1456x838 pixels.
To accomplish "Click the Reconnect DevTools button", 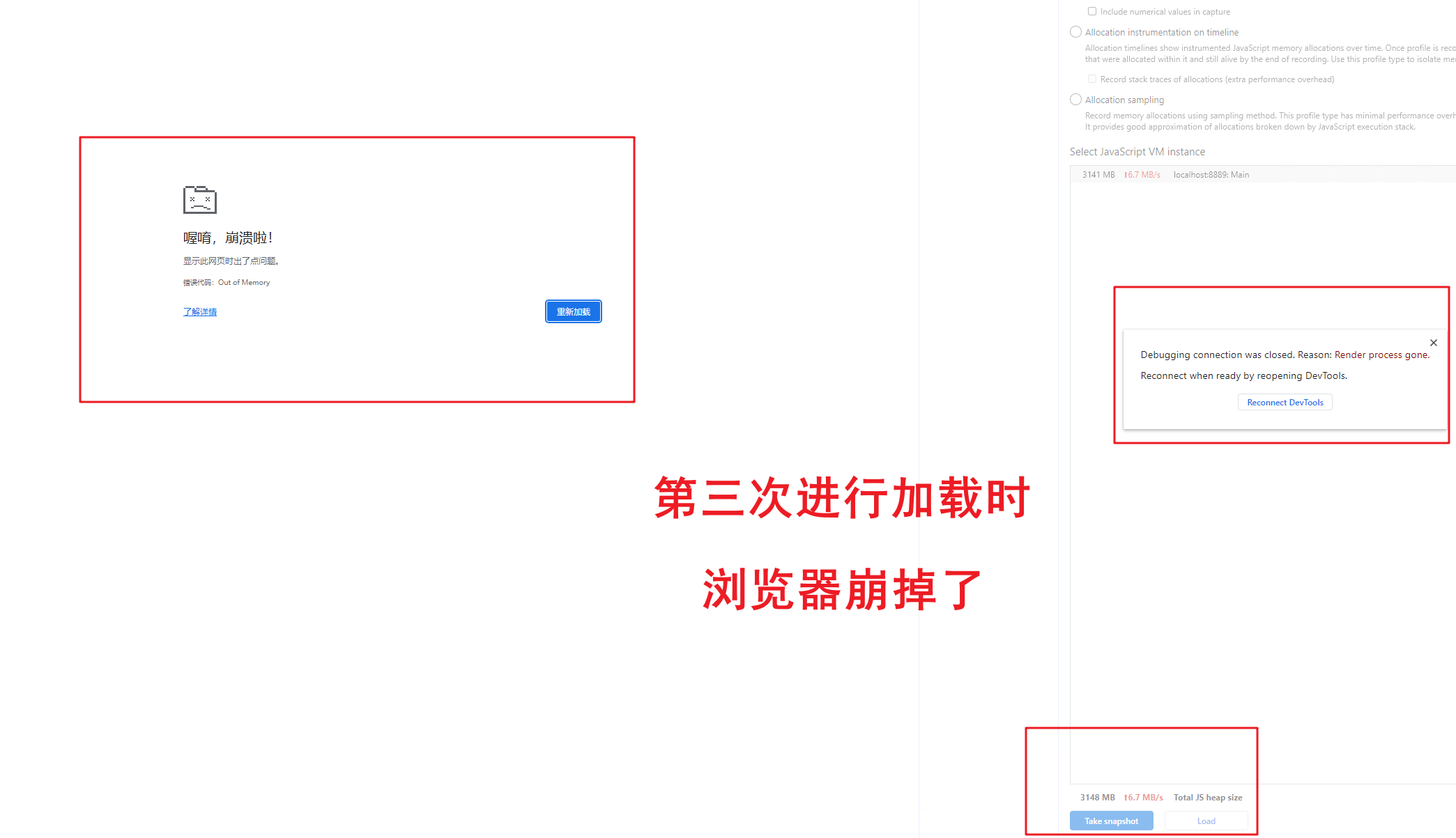I will point(1285,402).
